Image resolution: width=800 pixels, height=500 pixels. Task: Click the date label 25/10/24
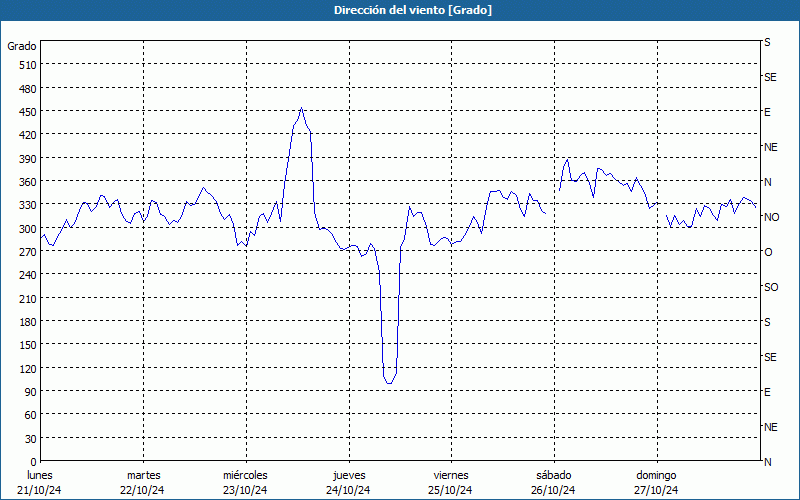coord(451,490)
